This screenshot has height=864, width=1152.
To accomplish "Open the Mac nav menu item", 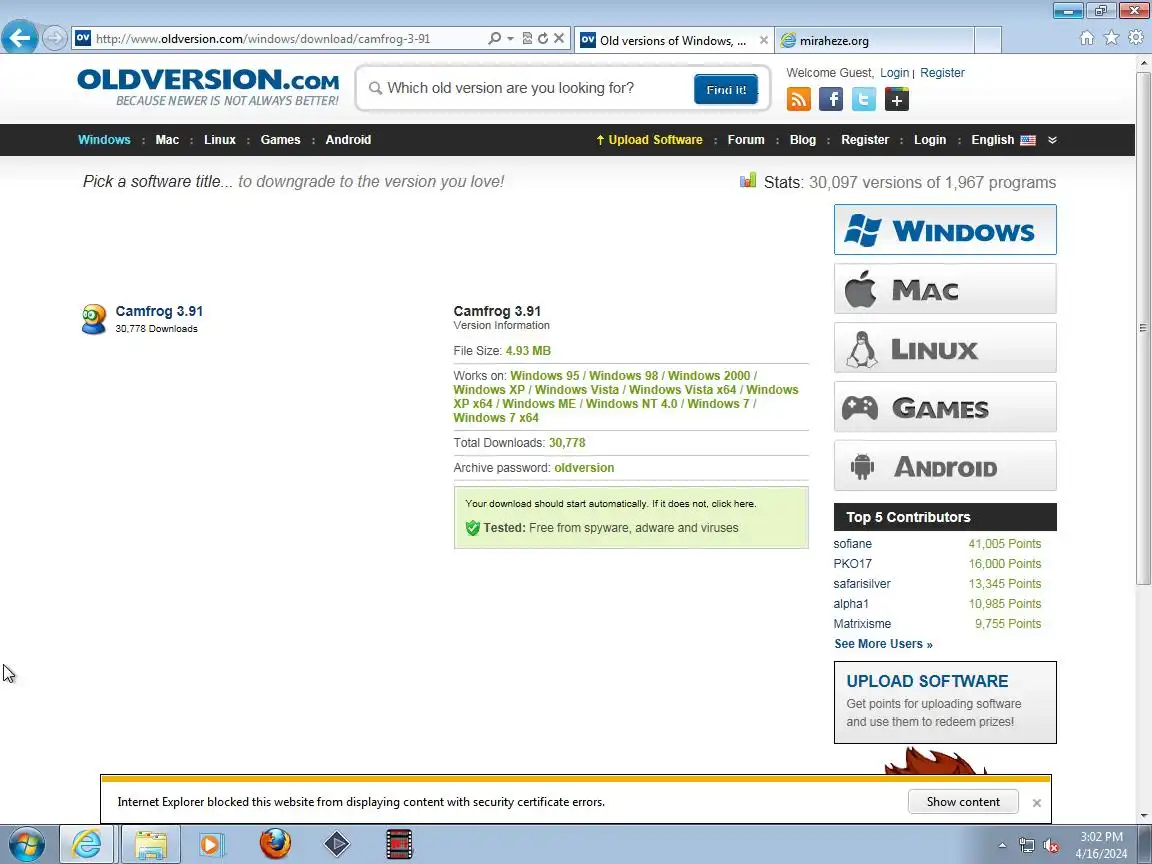I will [167, 140].
